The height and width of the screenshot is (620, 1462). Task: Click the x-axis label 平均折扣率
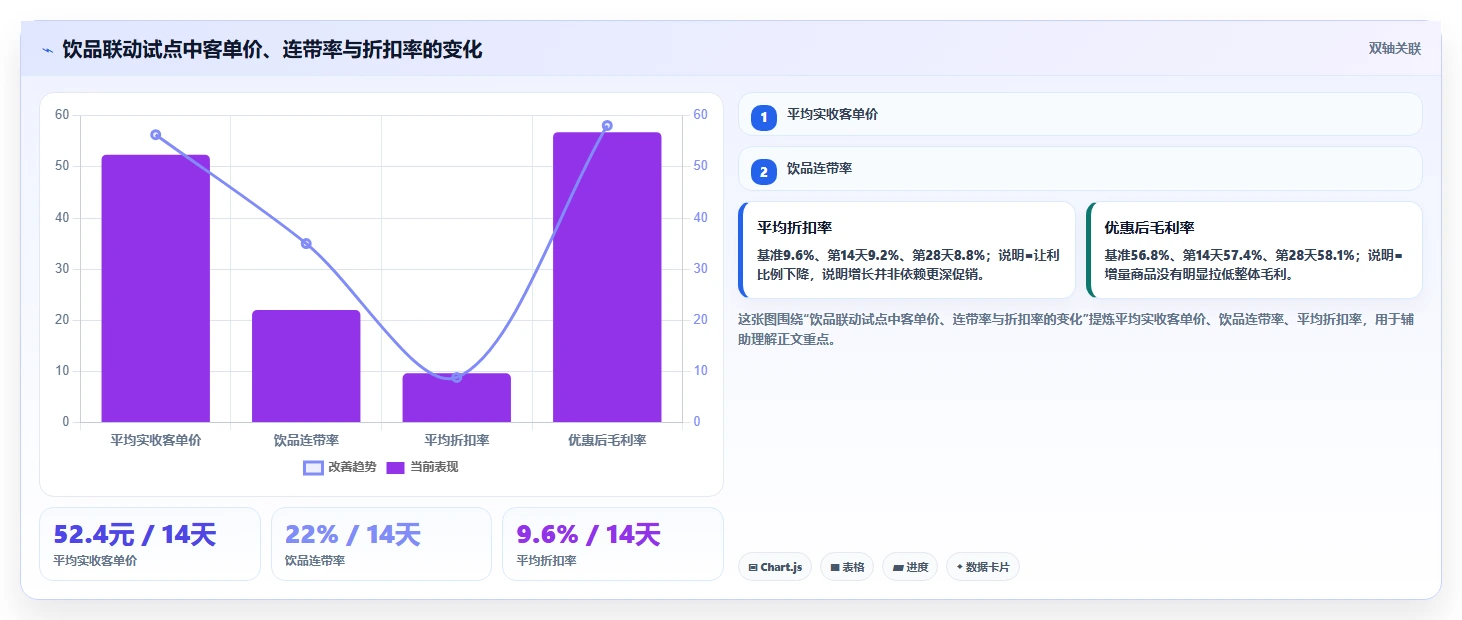click(457, 440)
